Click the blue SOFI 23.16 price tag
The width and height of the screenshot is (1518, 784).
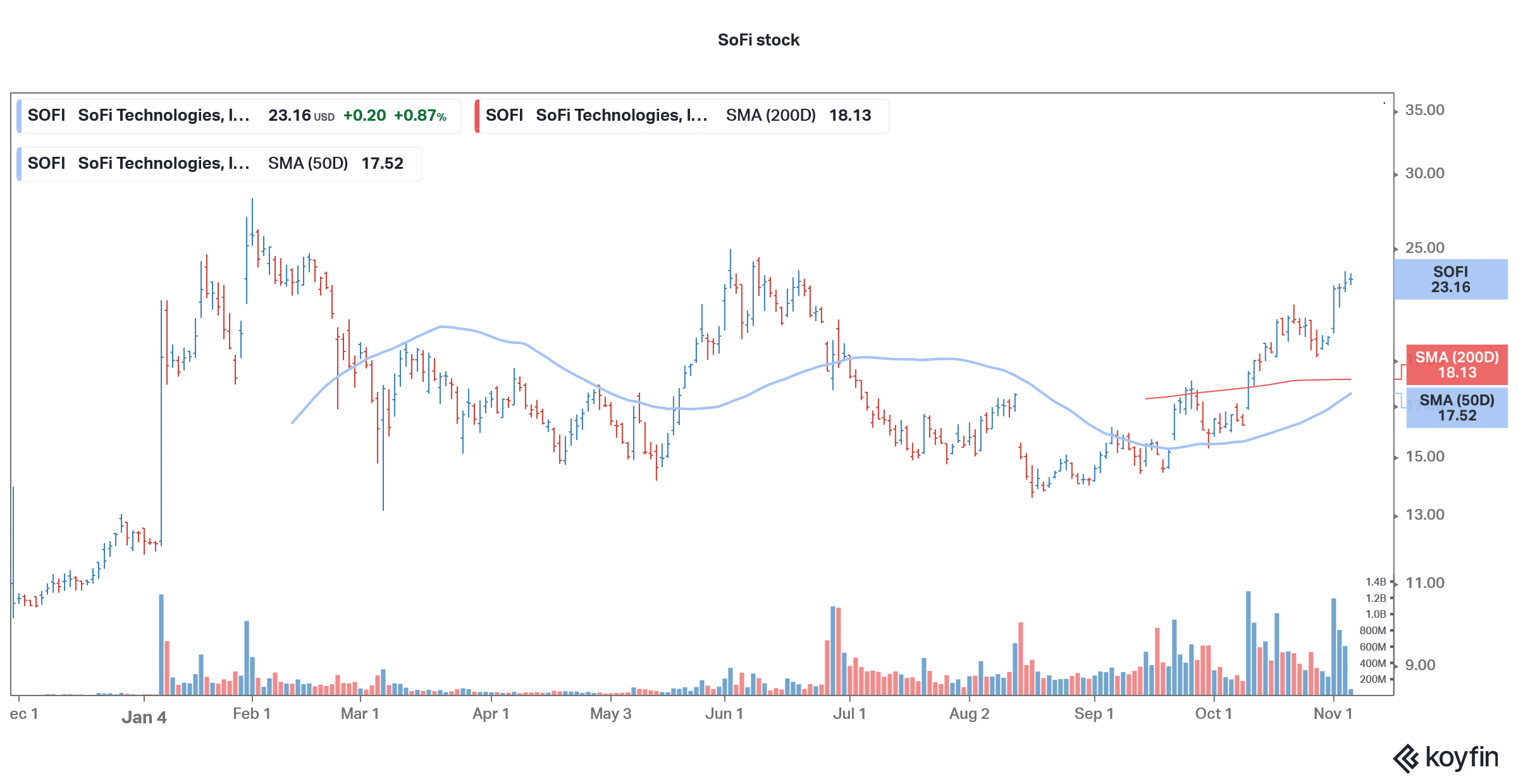1450,279
